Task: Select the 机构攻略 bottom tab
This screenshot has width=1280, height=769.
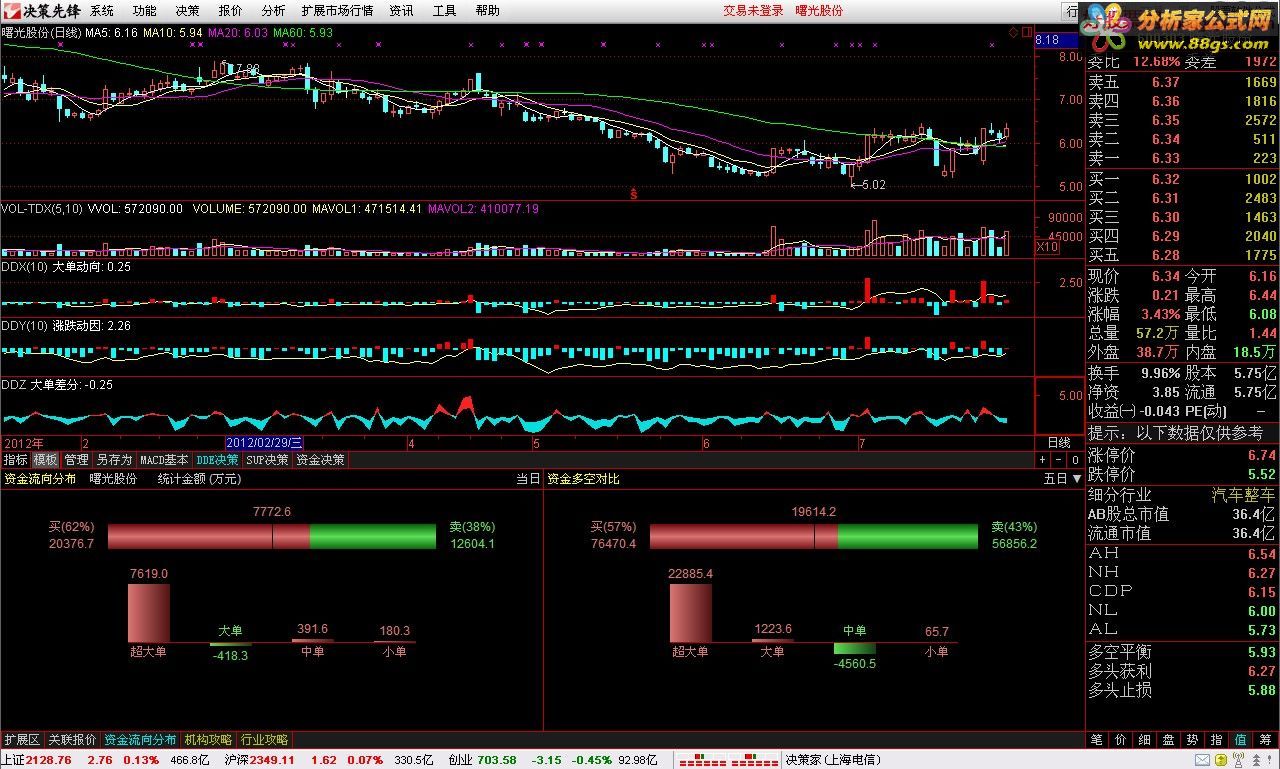Action: pos(208,740)
